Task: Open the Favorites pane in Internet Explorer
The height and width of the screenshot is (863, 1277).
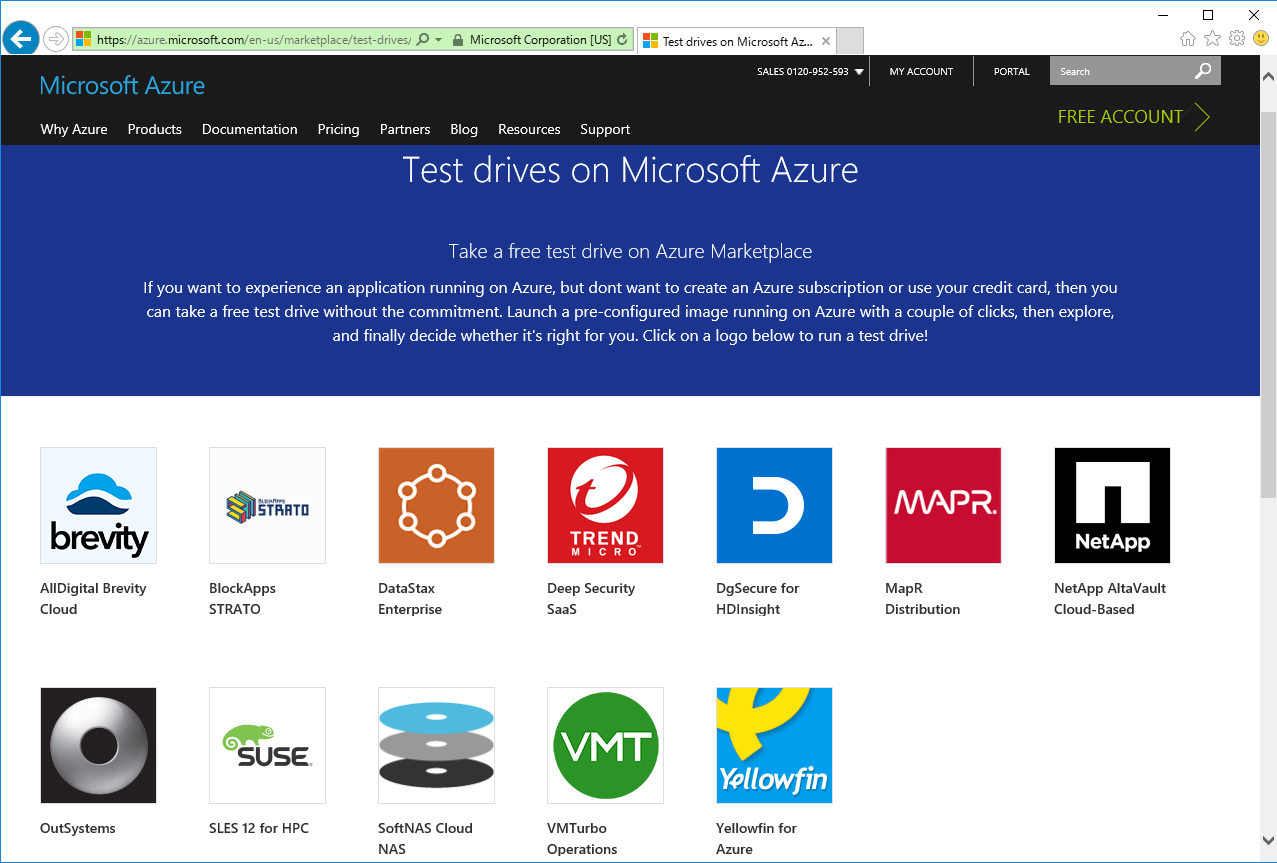Action: tap(1211, 39)
